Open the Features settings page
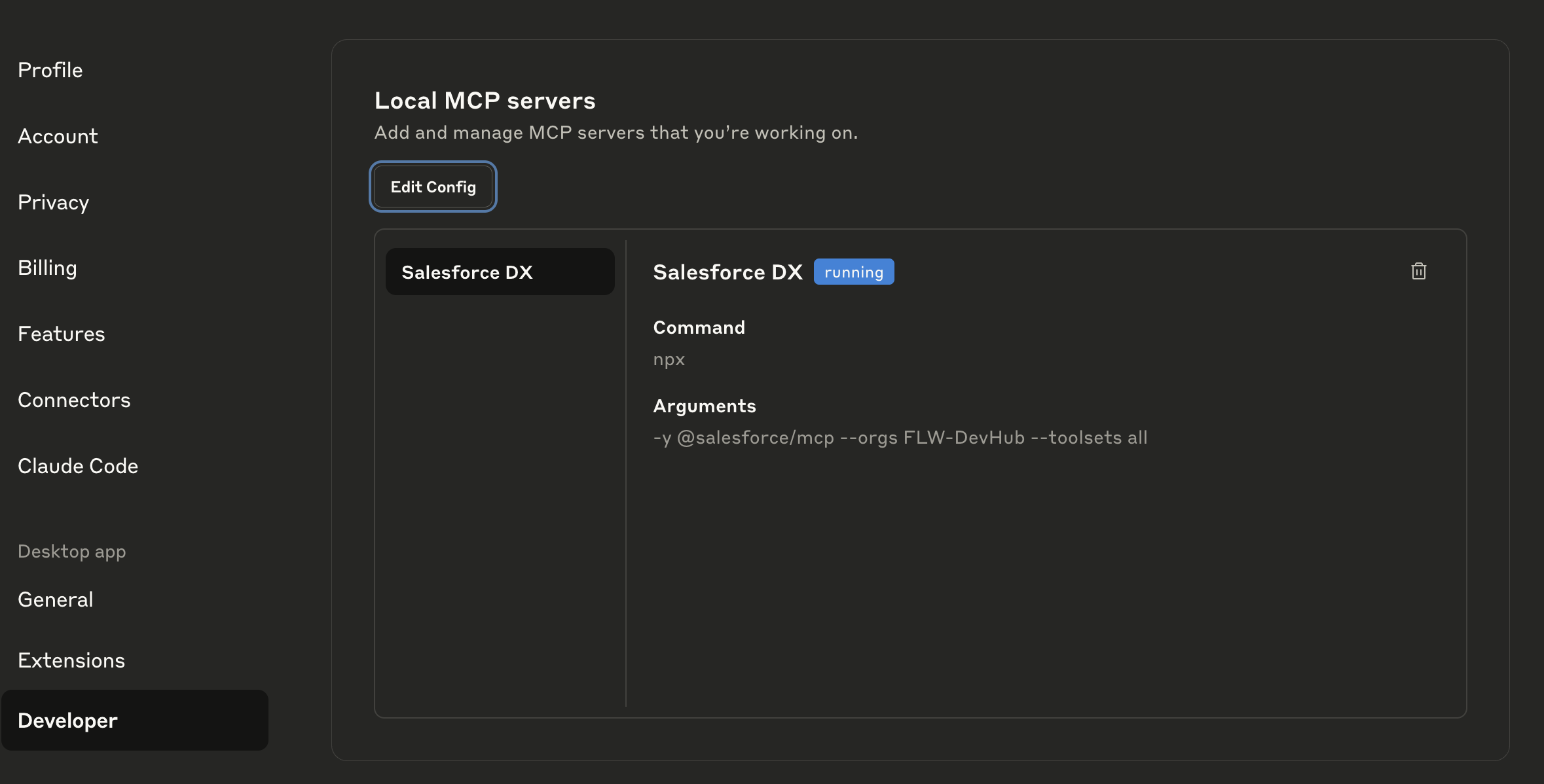 pos(61,334)
